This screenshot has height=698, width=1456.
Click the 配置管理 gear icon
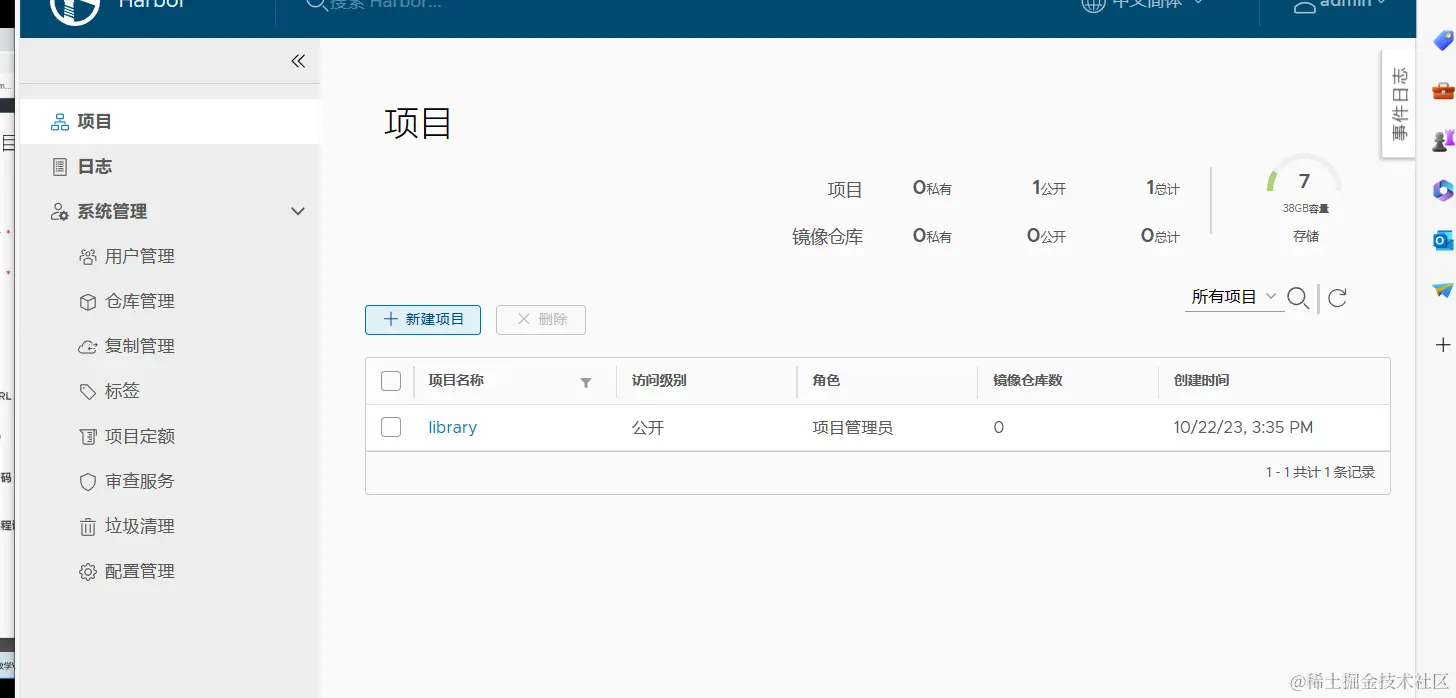point(88,572)
